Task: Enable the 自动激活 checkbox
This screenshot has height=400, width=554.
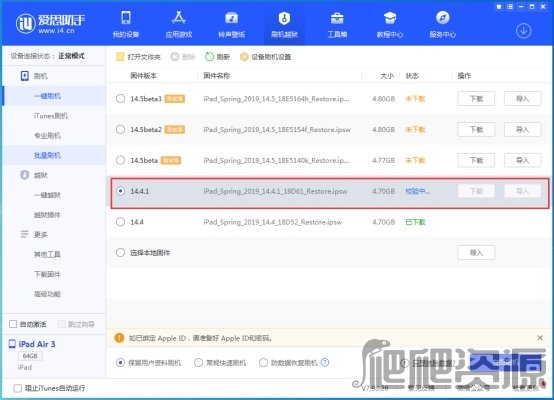Action: pos(13,324)
